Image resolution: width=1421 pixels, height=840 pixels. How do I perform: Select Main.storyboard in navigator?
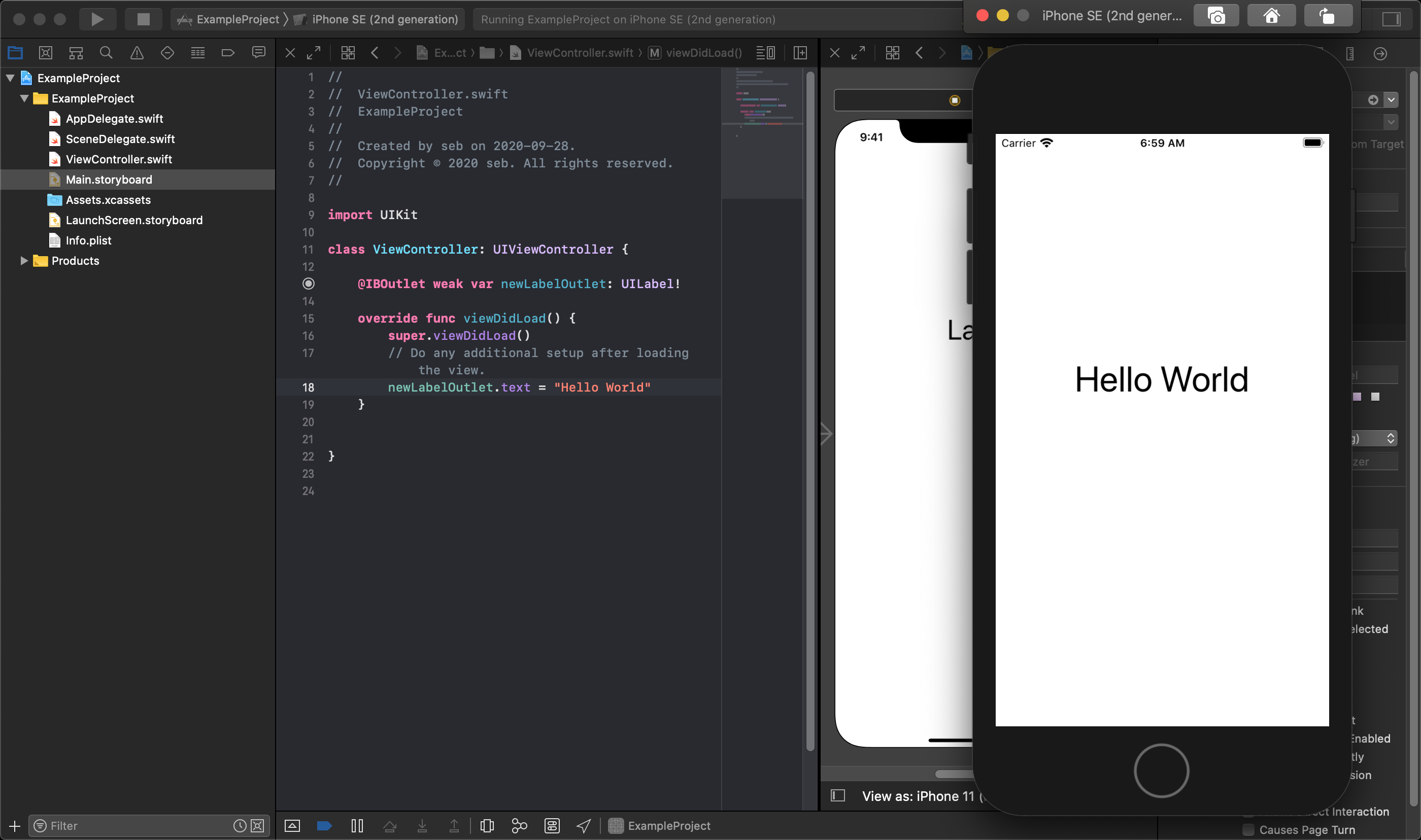coord(138,180)
